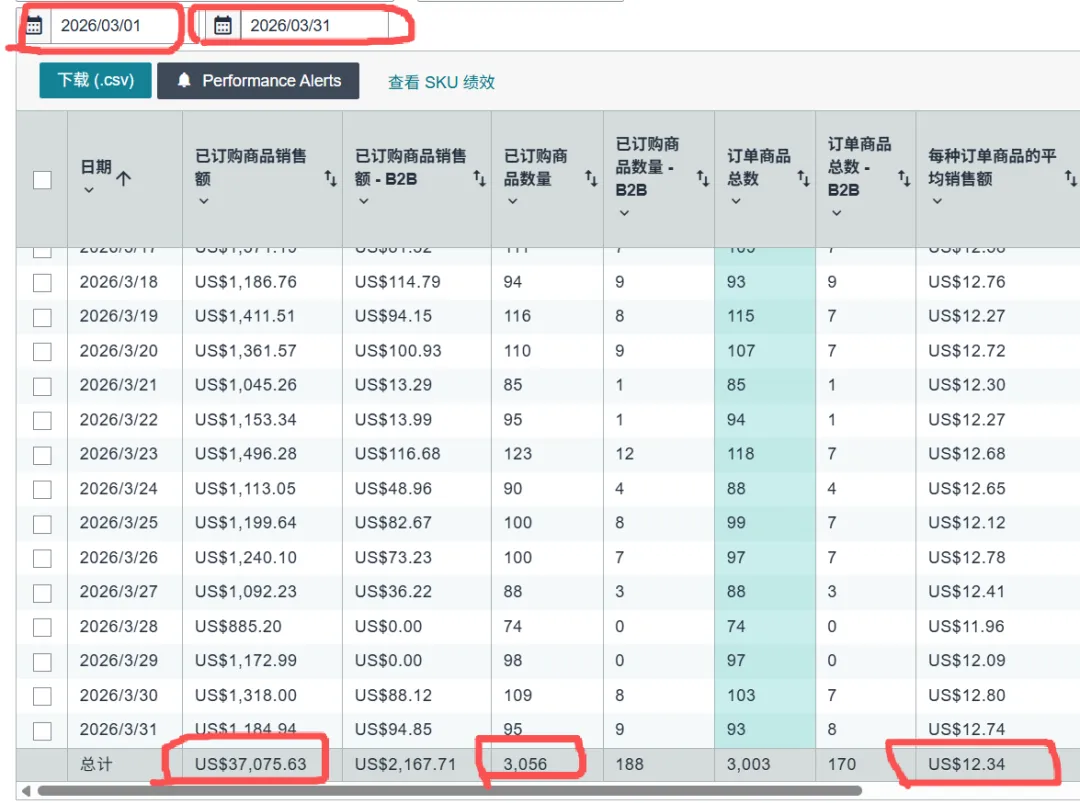Expand the chevron under 已订购商品销售额 header
This screenshot has width=1080, height=804.
click(204, 201)
